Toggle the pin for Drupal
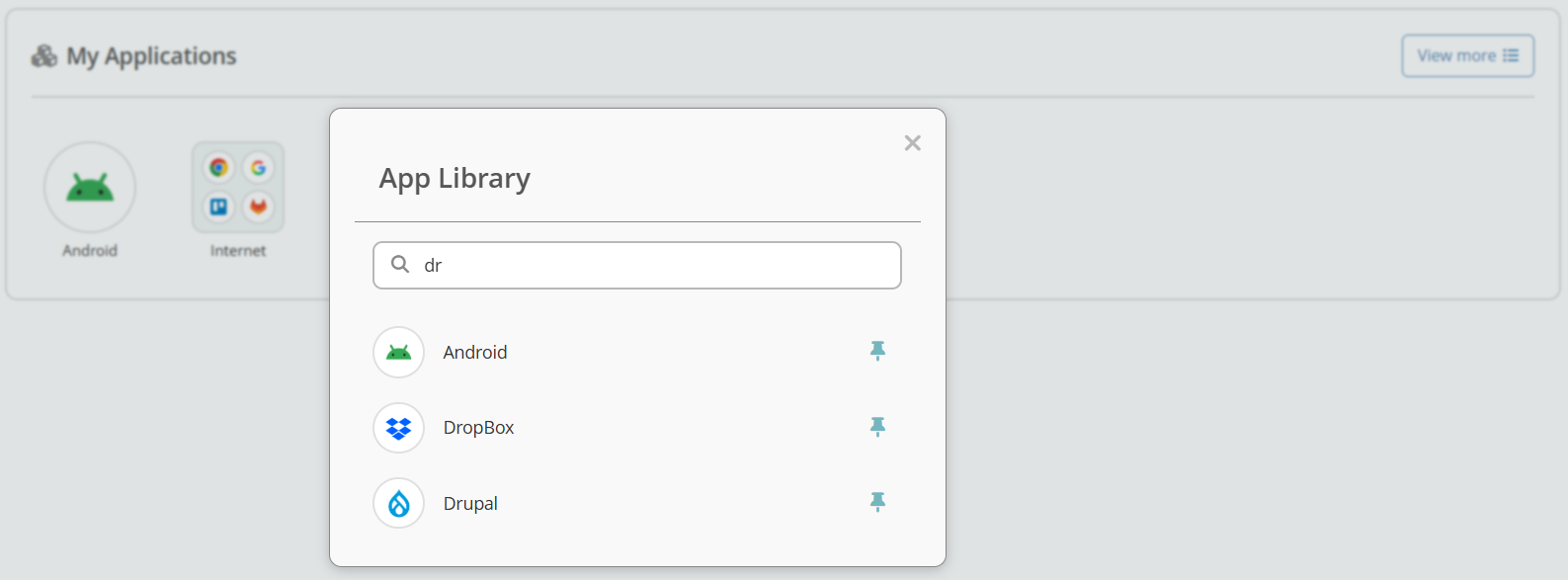Image resolution: width=1568 pixels, height=580 pixels. [x=877, y=502]
